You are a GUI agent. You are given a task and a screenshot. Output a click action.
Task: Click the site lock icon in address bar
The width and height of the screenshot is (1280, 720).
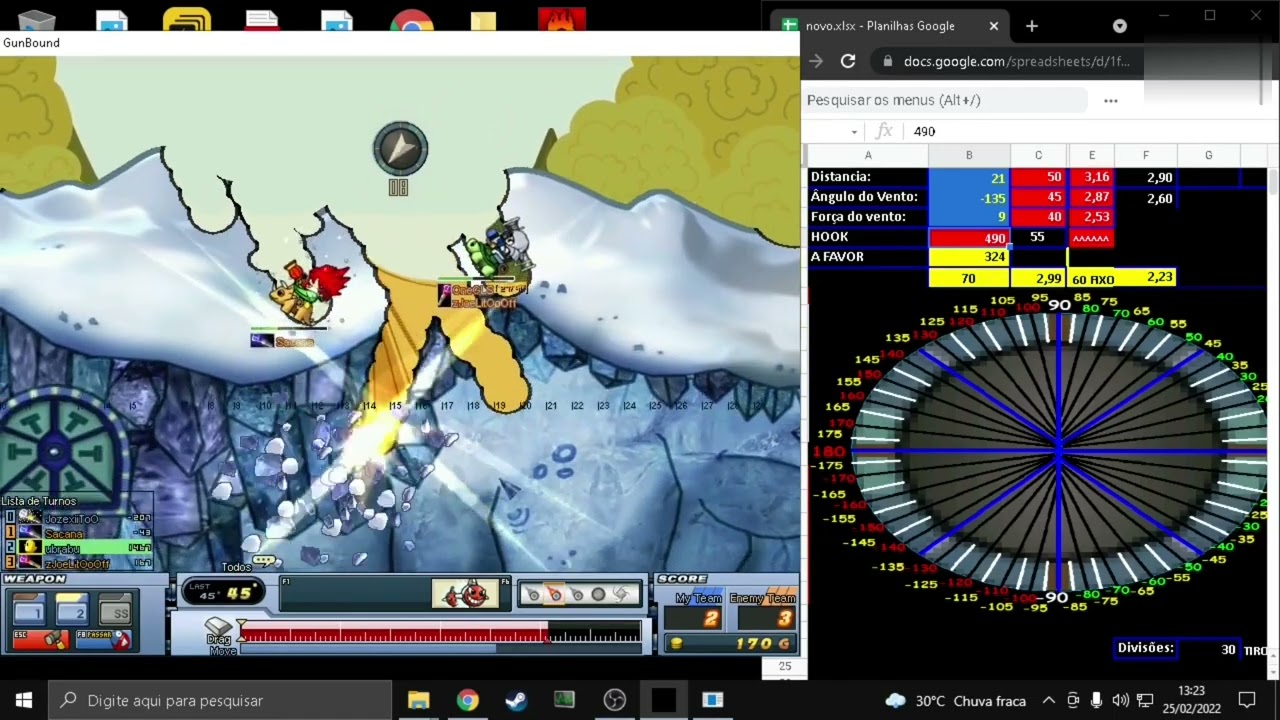pyautogui.click(x=888, y=61)
